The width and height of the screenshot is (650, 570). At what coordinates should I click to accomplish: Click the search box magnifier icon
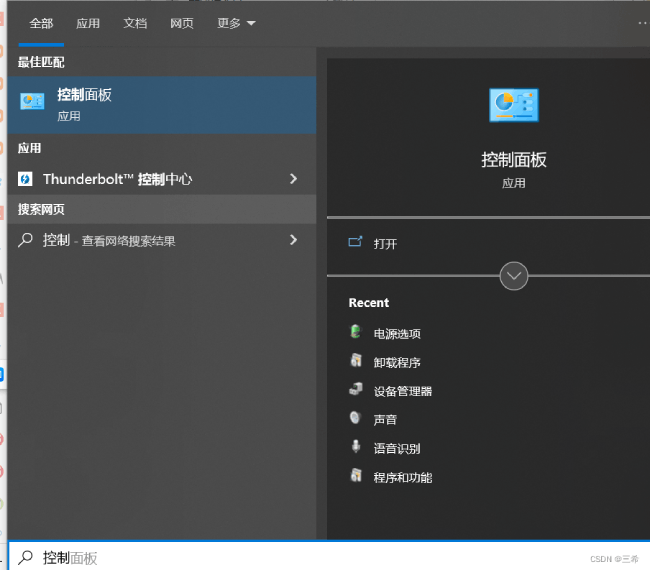click(25, 558)
